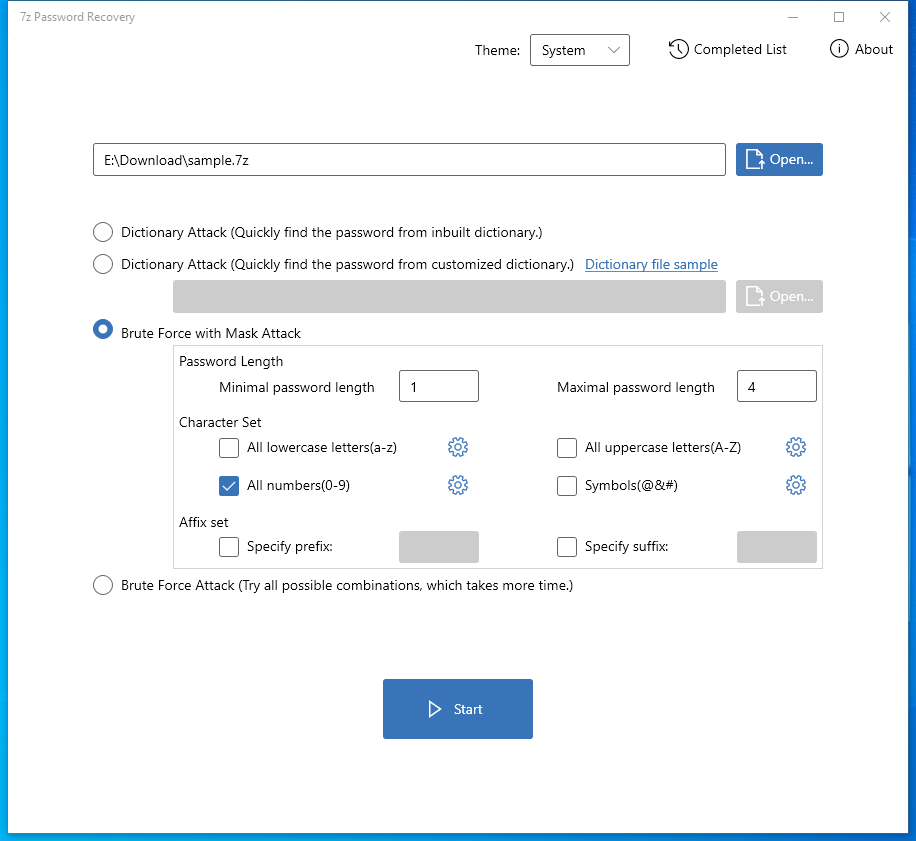
Task: Tick the Specify suffix checkbox
Action: pyautogui.click(x=567, y=547)
